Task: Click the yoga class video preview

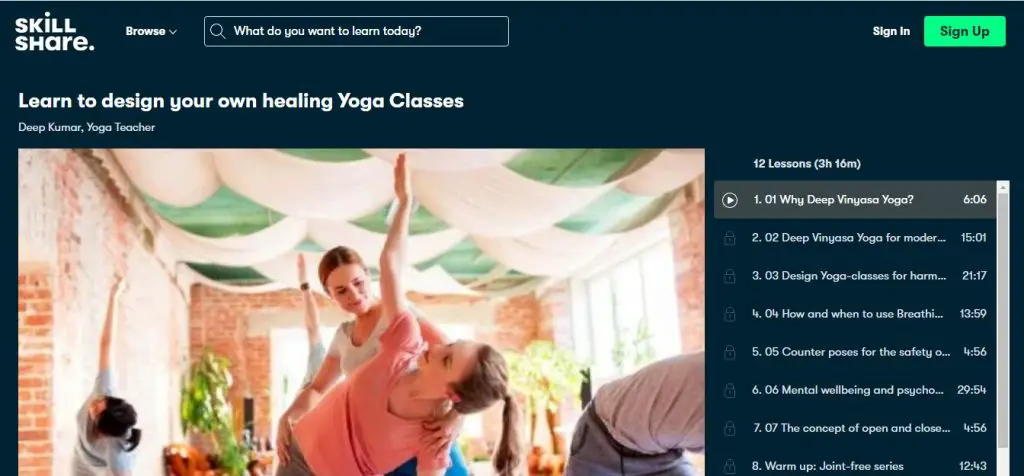Action: pos(361,312)
